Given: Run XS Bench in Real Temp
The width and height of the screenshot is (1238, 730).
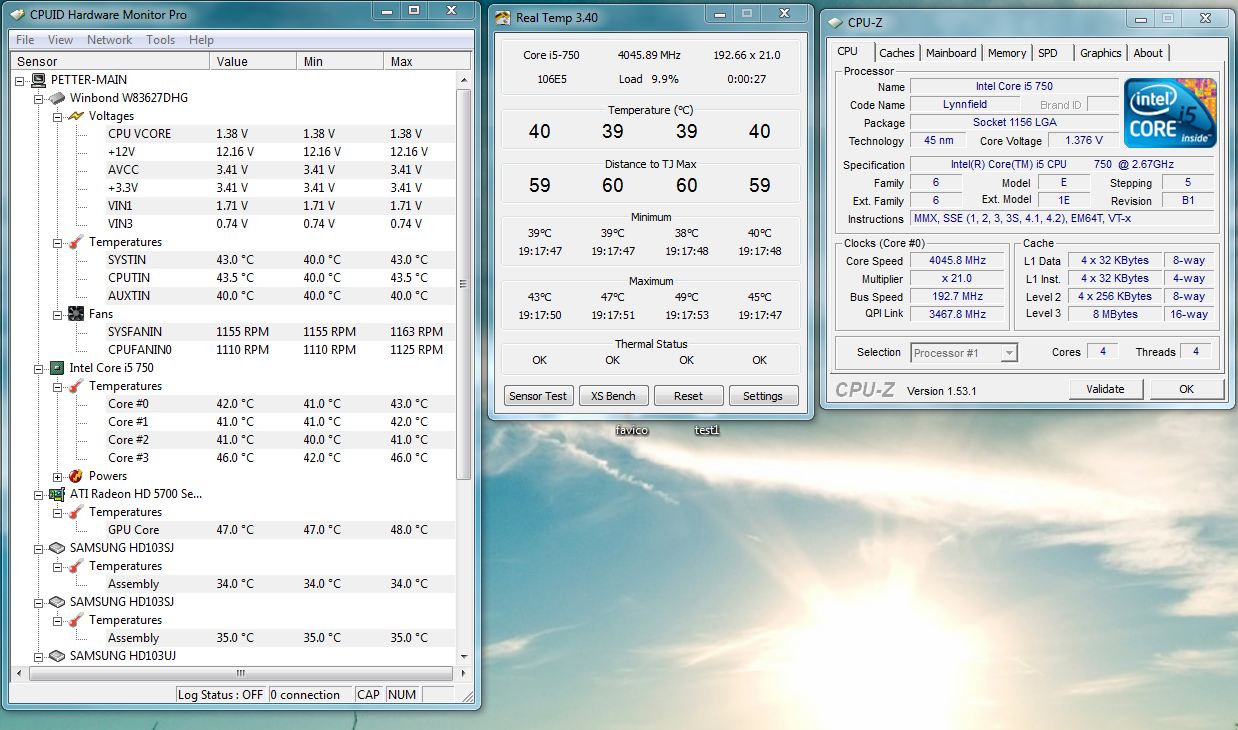Looking at the screenshot, I should (613, 396).
